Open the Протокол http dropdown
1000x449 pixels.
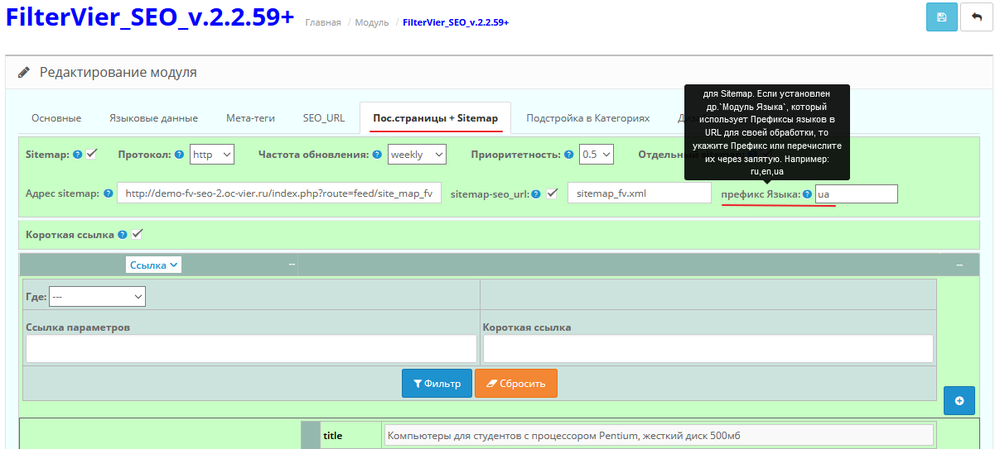coord(212,154)
